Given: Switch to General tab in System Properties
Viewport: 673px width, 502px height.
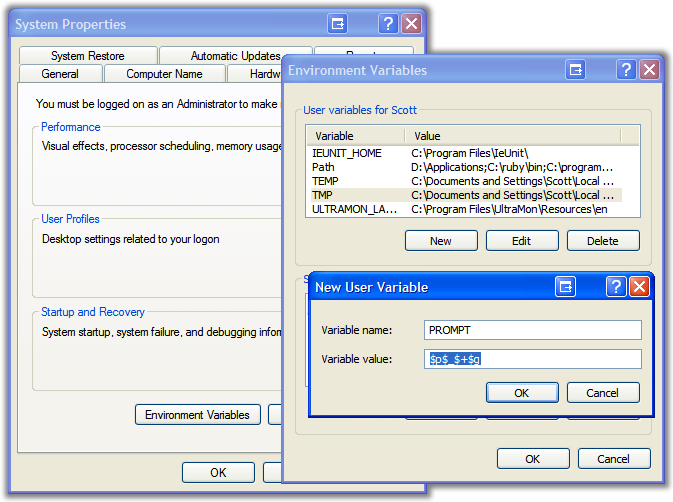Looking at the screenshot, I should pyautogui.click(x=61, y=74).
